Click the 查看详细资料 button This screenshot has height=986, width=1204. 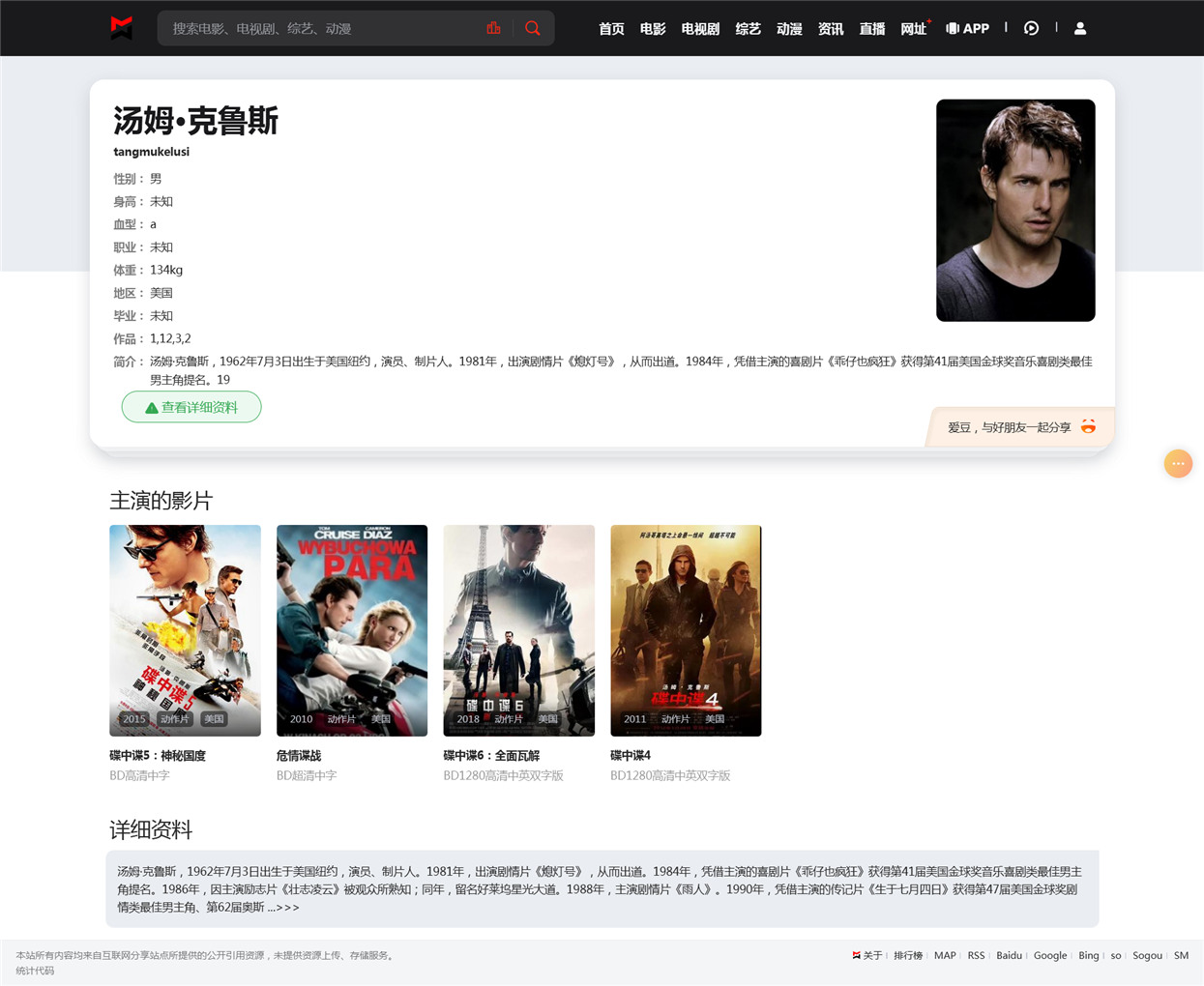click(191, 407)
